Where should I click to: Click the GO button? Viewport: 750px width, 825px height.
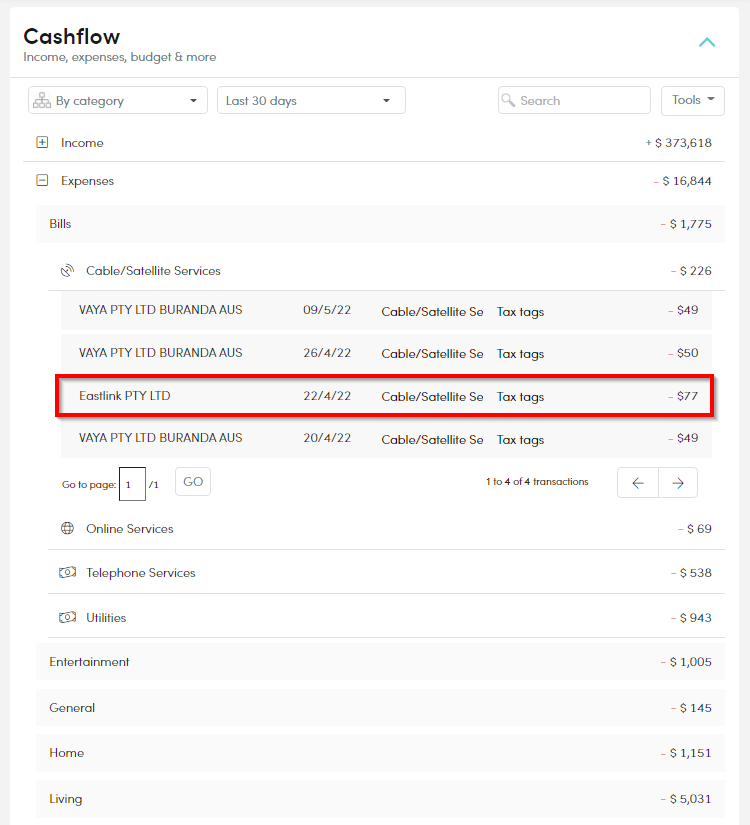click(193, 481)
